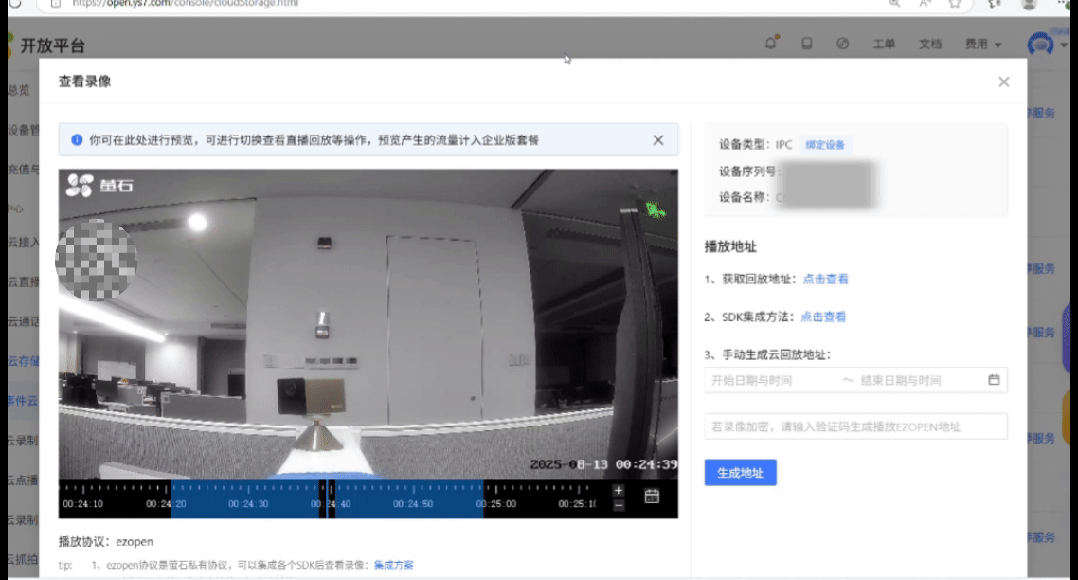Open the console/device icon in the top bar
Viewport: 1078px width, 580px height.
pos(805,43)
